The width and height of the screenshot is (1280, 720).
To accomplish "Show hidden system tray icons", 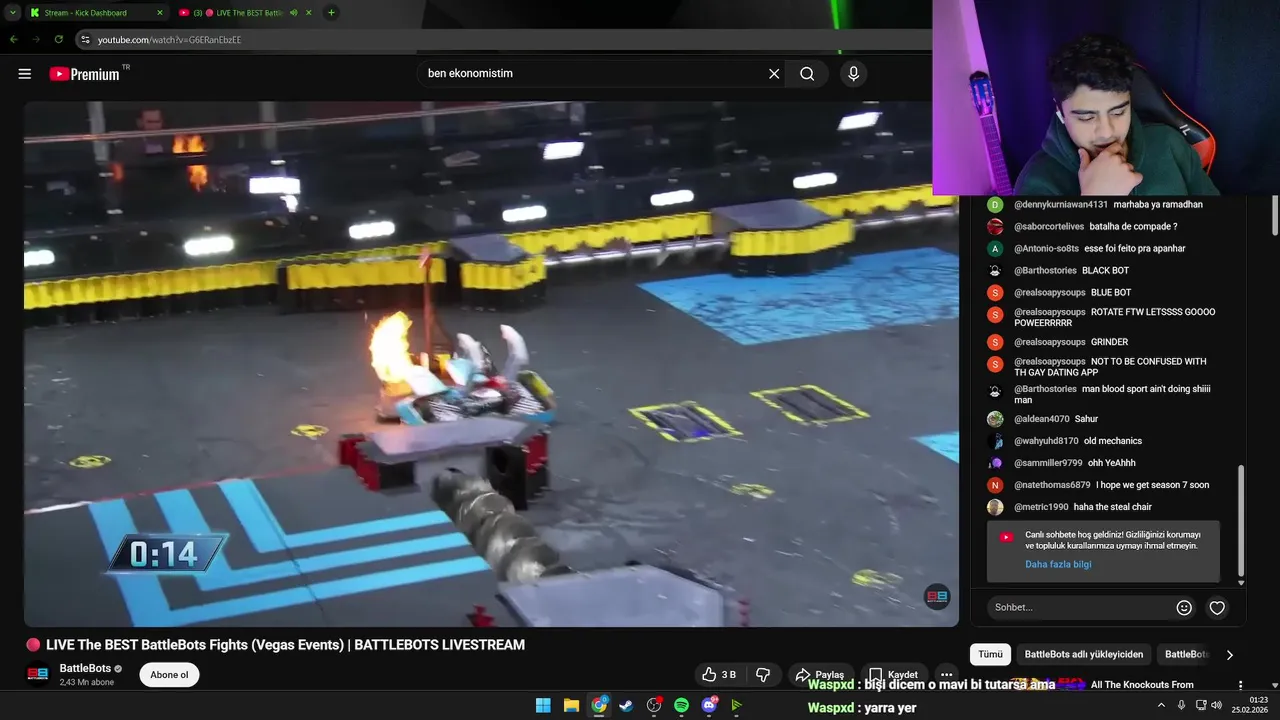I will pos(1161,705).
